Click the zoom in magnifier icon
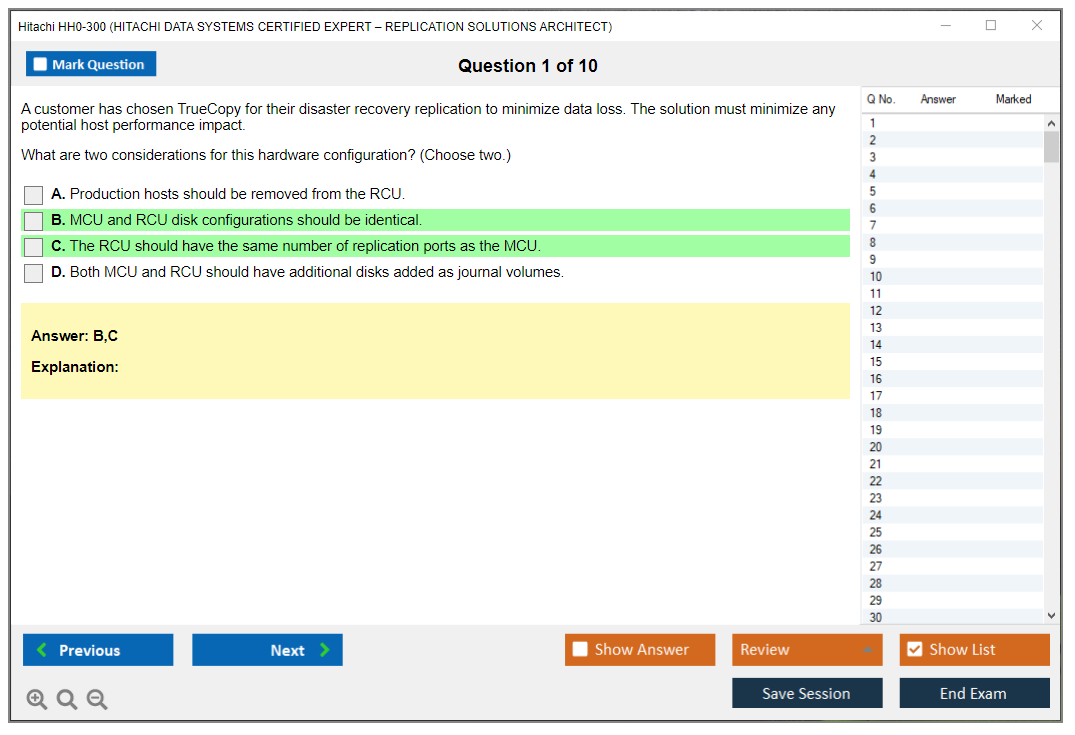 point(37,700)
